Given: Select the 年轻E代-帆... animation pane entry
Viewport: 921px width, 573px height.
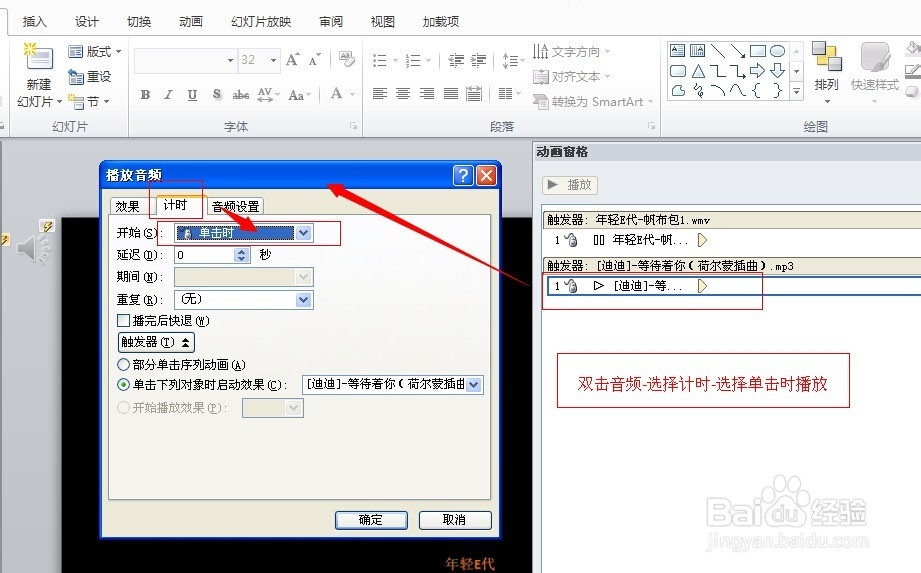Looking at the screenshot, I should click(x=731, y=240).
